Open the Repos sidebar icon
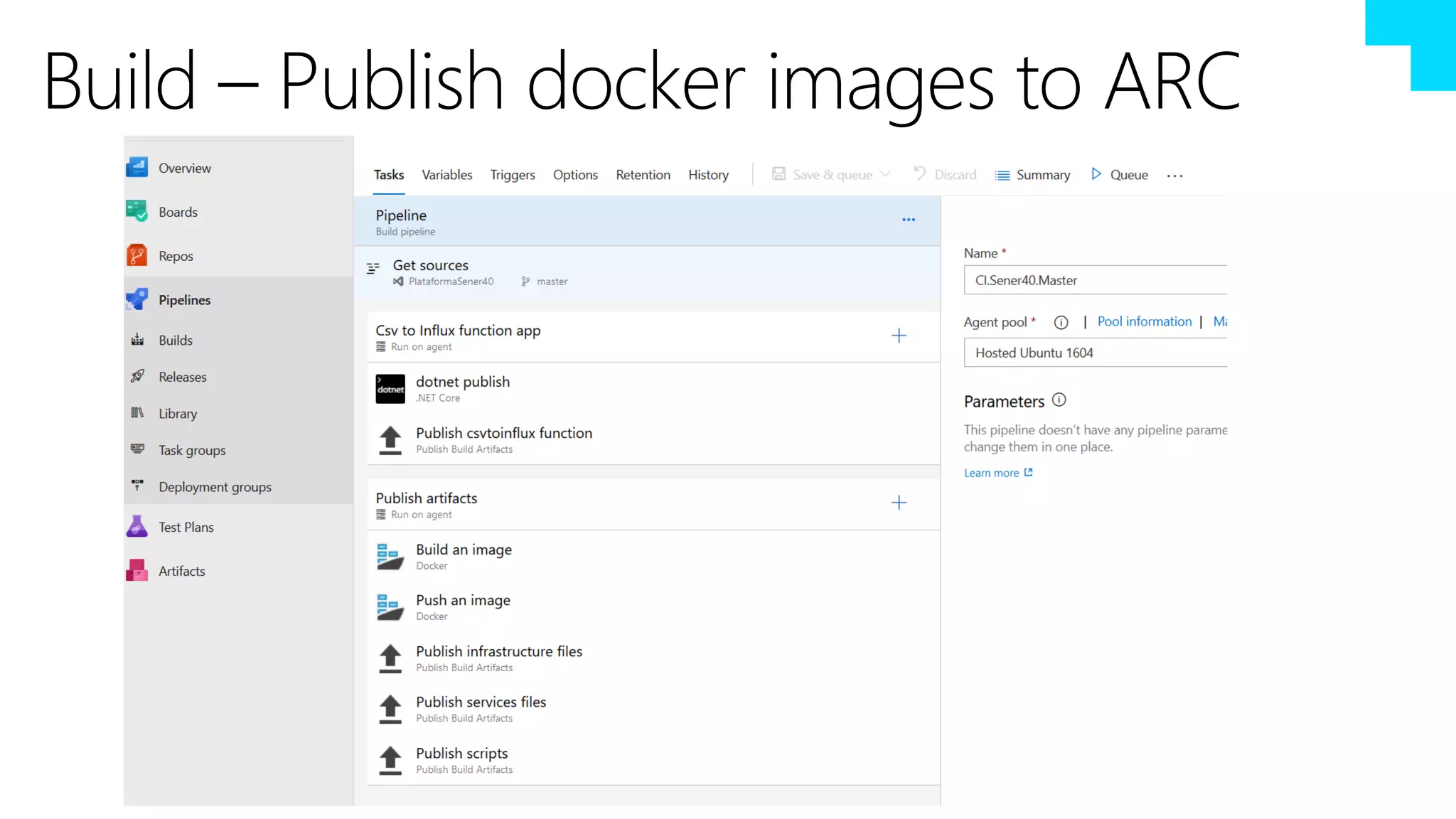The width and height of the screenshot is (1456, 819). coord(136,255)
